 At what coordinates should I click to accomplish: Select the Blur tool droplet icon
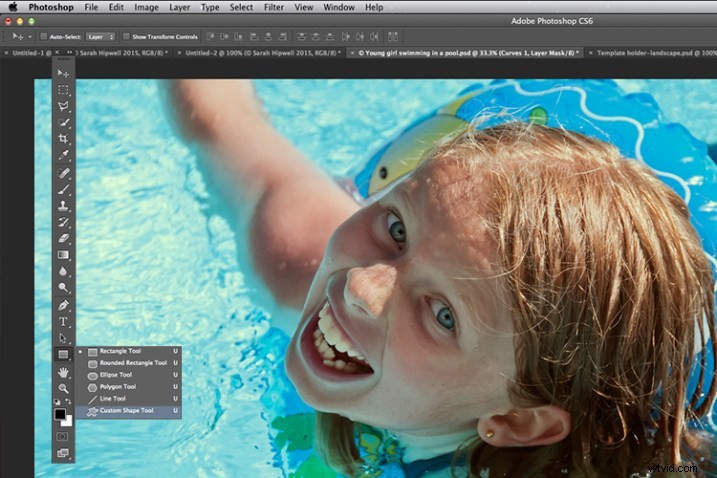point(63,271)
